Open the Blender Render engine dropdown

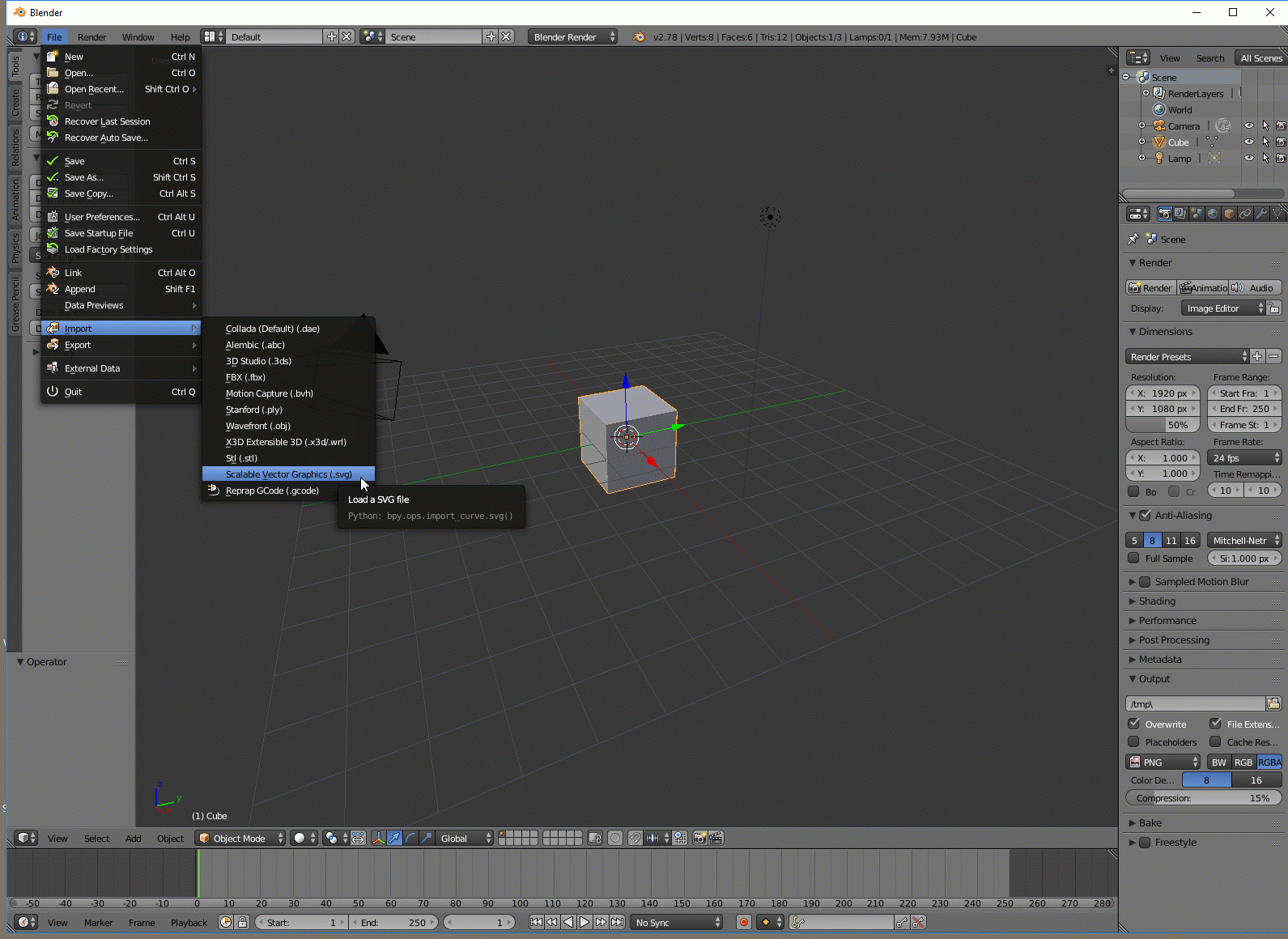coord(572,36)
